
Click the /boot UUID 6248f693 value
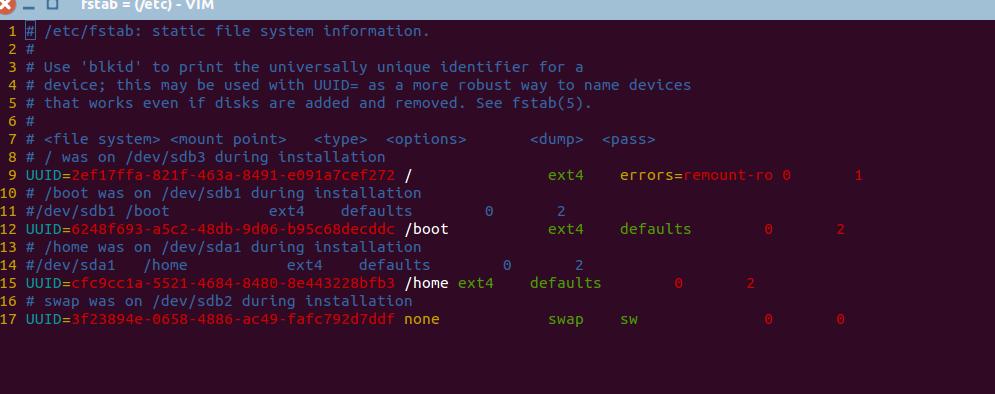[233, 229]
